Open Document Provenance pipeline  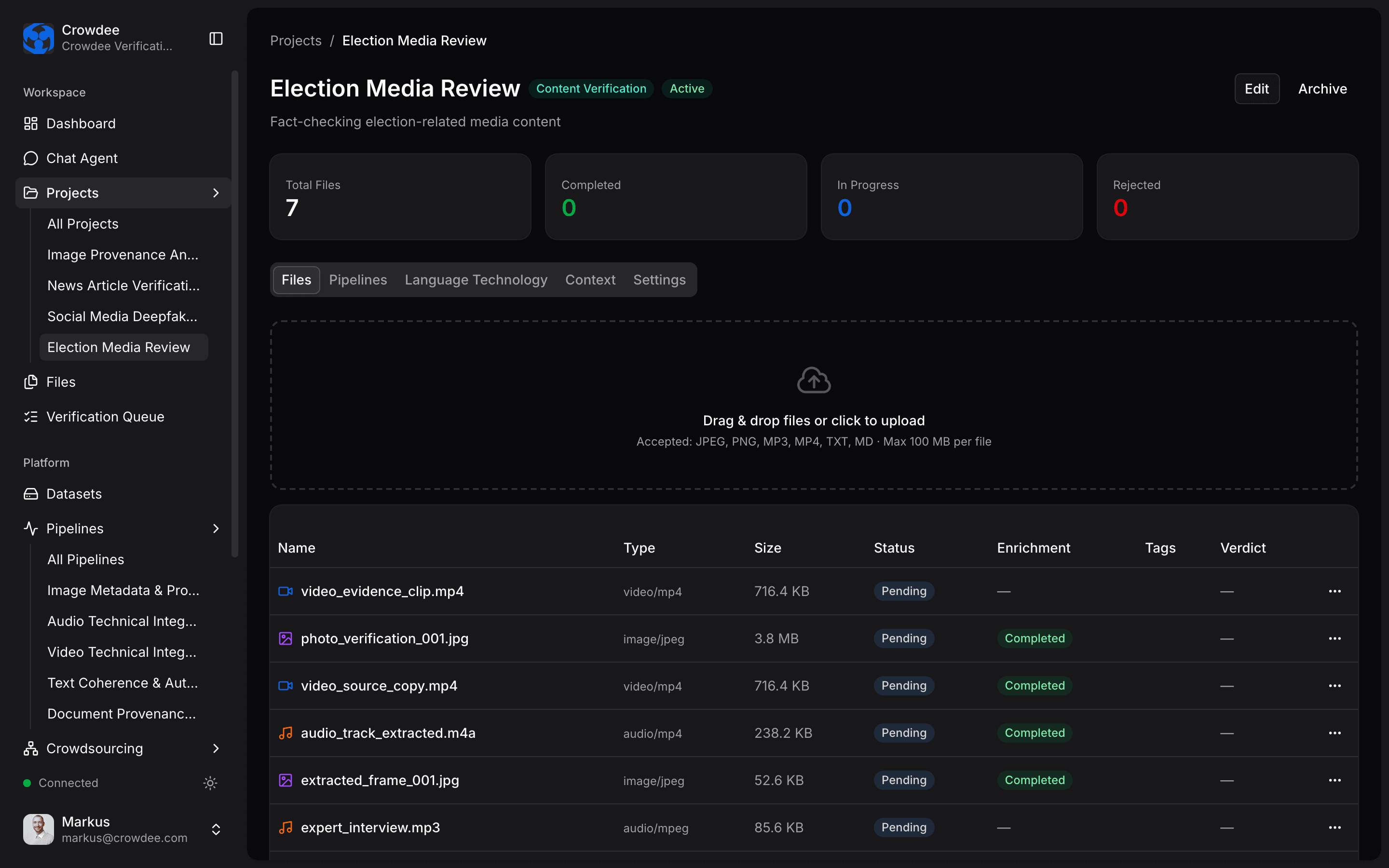[124, 714]
